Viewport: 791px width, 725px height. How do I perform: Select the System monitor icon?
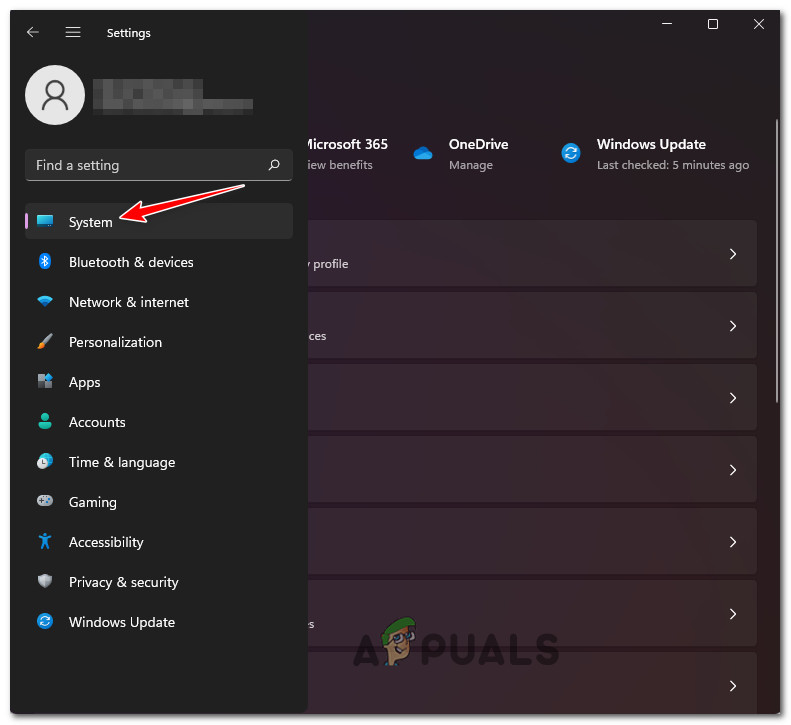coord(45,221)
